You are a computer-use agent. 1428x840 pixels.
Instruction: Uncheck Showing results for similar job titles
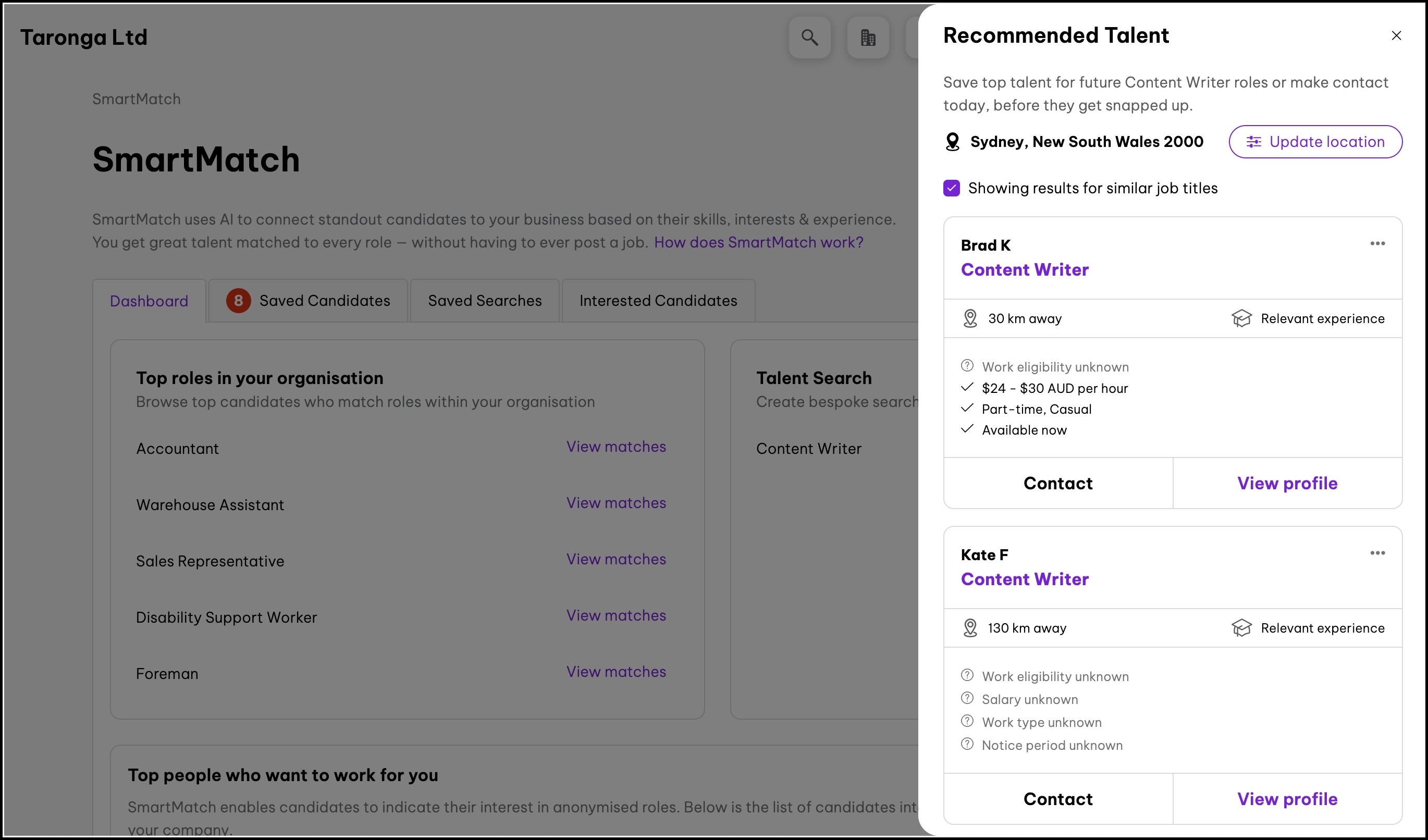click(952, 188)
